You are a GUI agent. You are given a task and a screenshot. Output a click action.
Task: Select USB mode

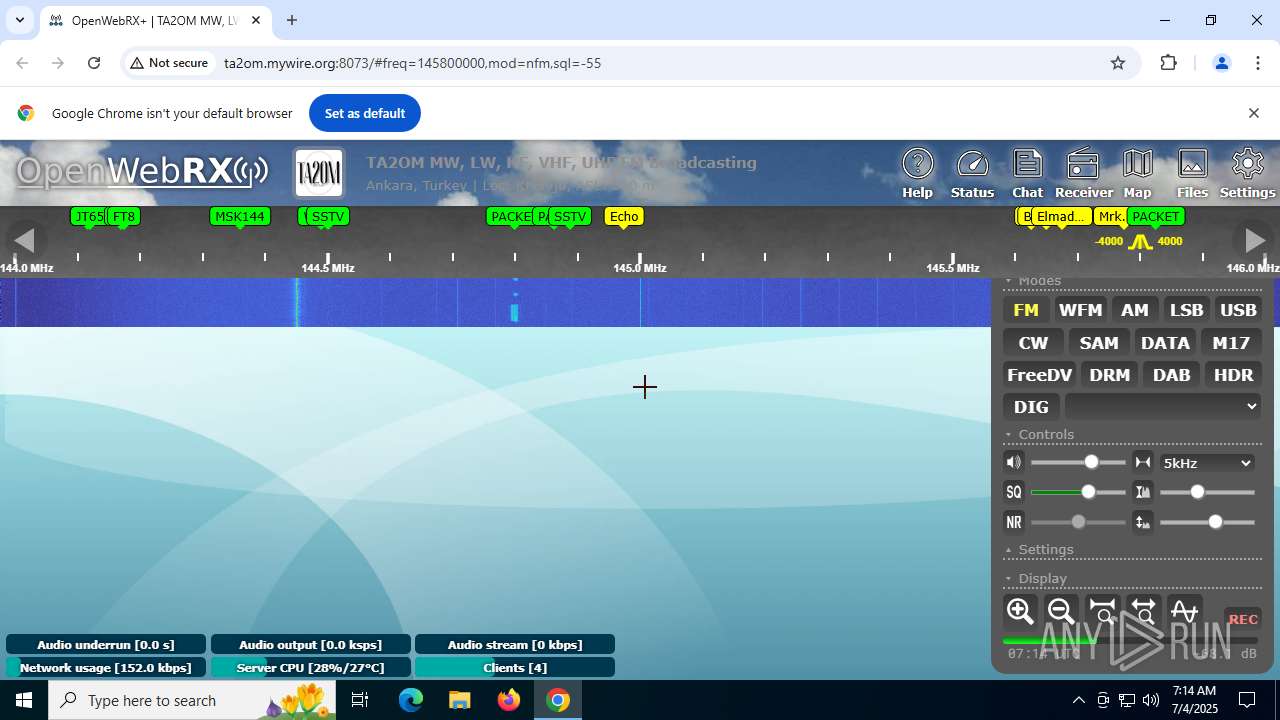1238,310
